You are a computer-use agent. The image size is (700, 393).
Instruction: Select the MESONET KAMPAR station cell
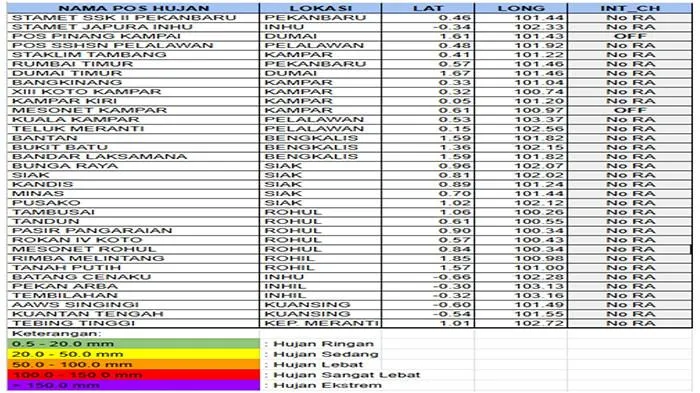tap(133, 110)
